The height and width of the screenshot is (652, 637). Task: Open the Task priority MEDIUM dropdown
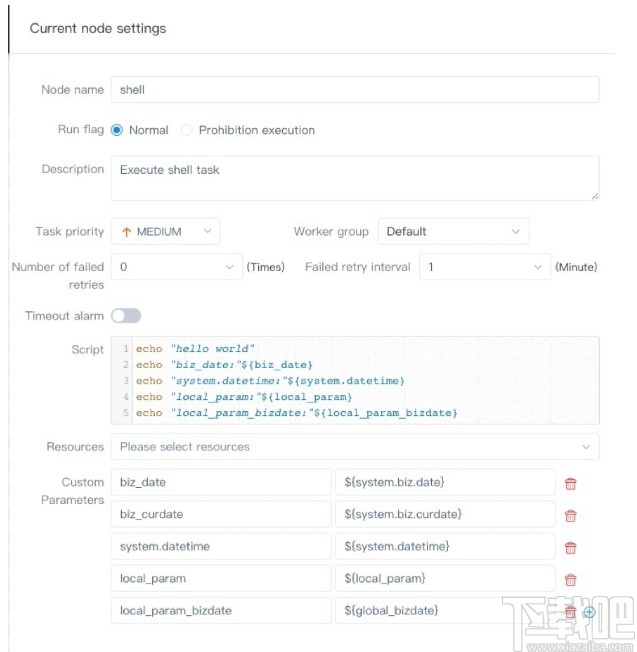coord(165,231)
